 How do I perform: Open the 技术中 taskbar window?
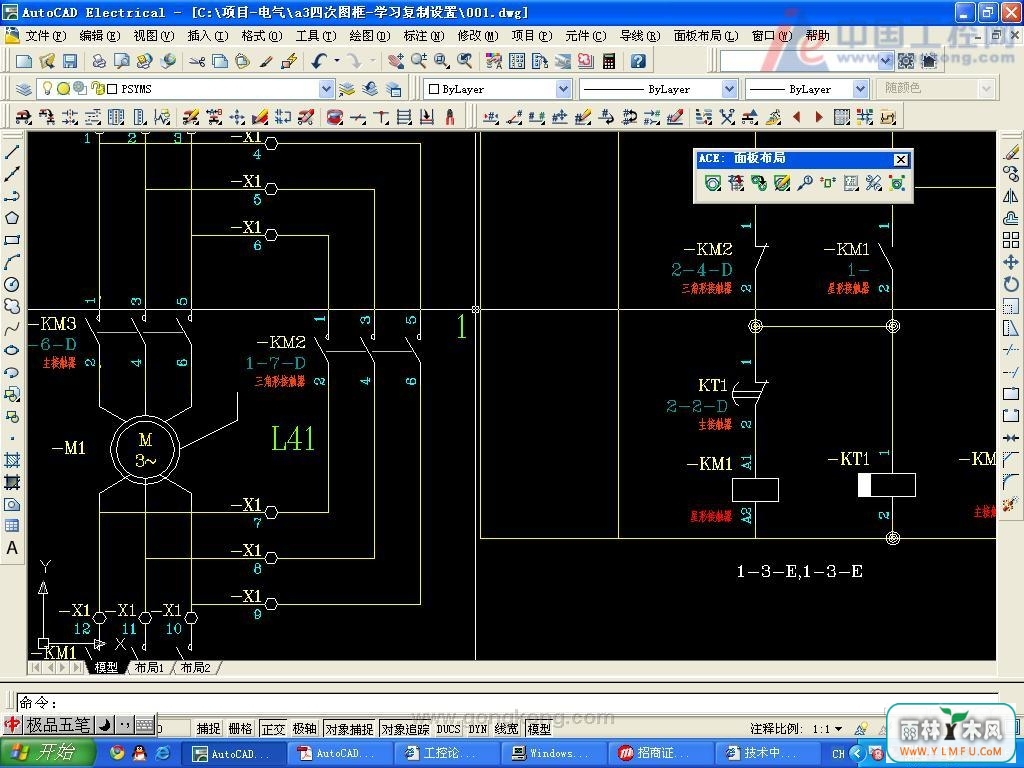point(765,754)
